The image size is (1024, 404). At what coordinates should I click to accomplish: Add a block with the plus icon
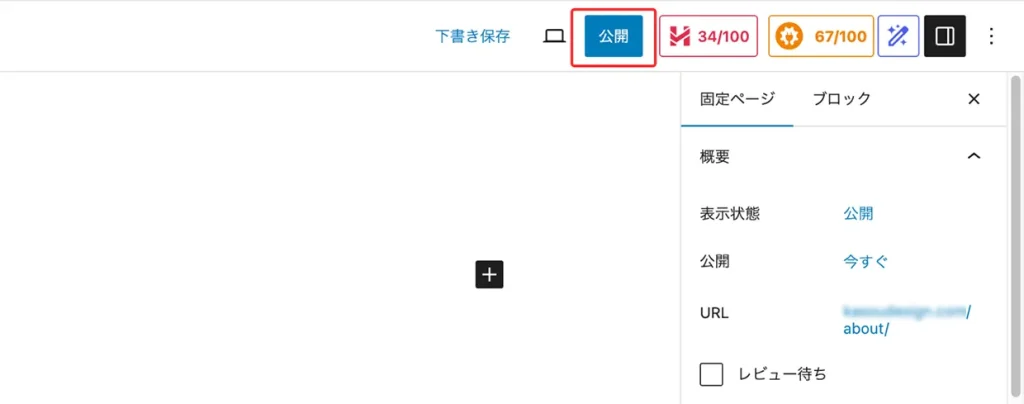[489, 275]
